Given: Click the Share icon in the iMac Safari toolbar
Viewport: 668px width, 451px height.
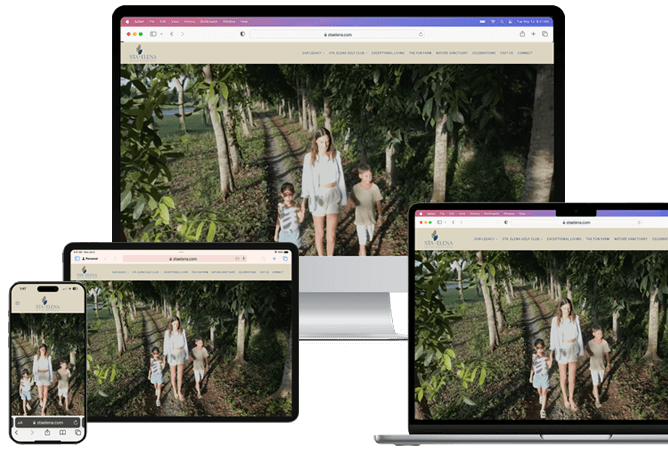Looking at the screenshot, I should (x=522, y=34).
